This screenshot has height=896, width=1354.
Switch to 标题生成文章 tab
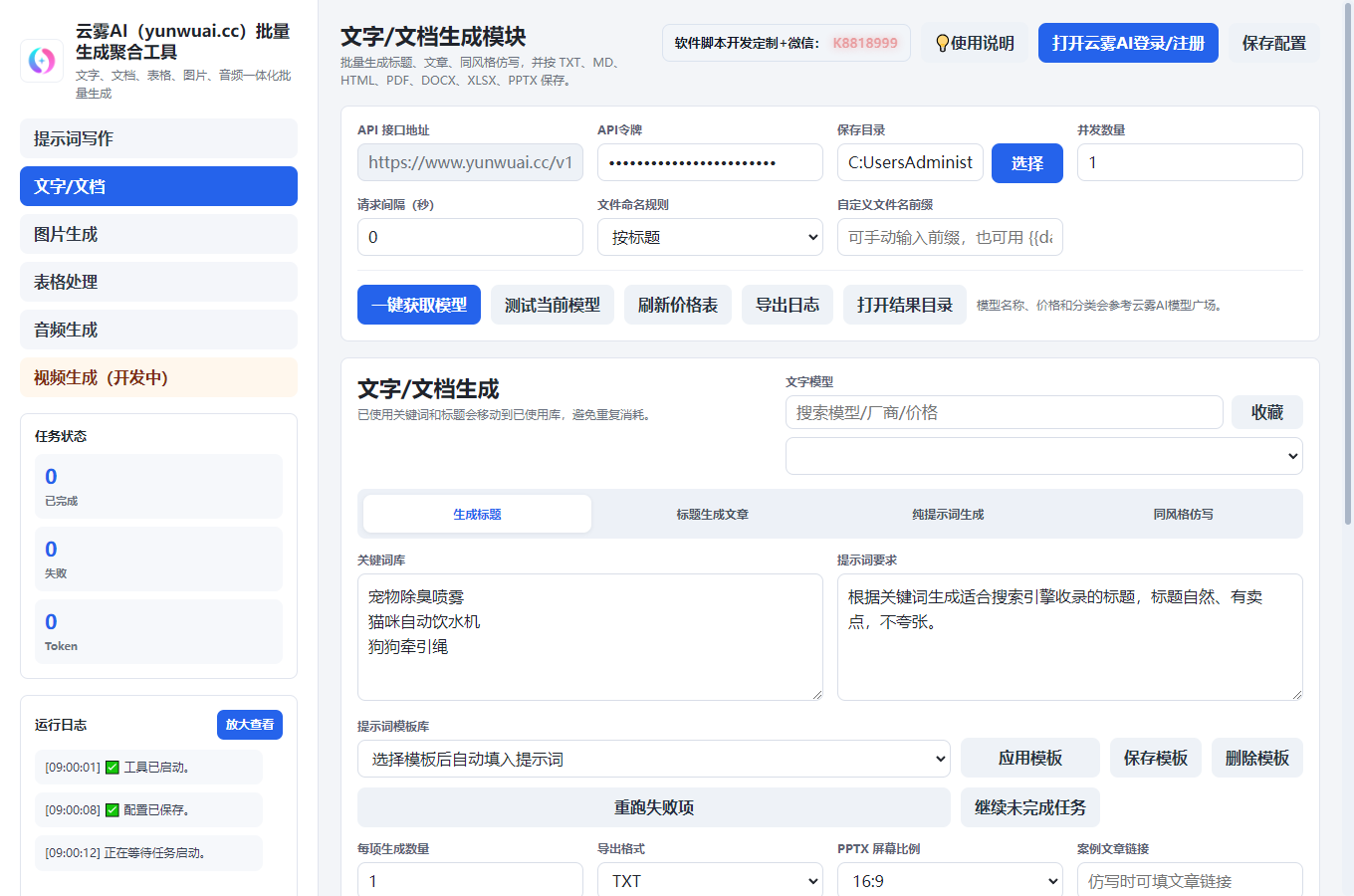(x=713, y=514)
